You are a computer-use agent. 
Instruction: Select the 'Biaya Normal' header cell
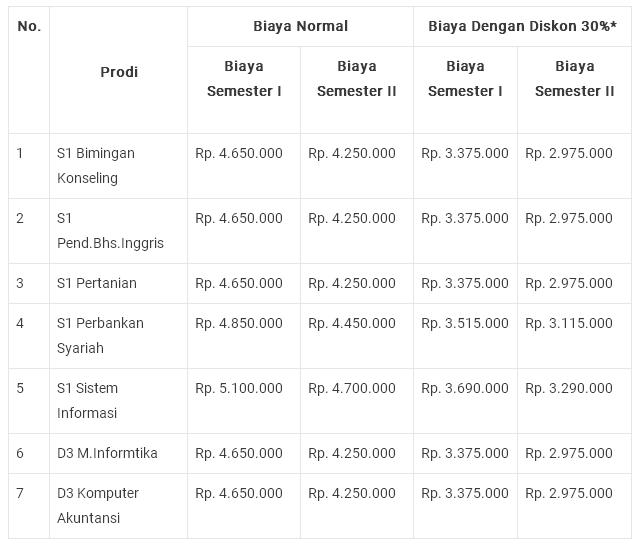click(x=300, y=26)
